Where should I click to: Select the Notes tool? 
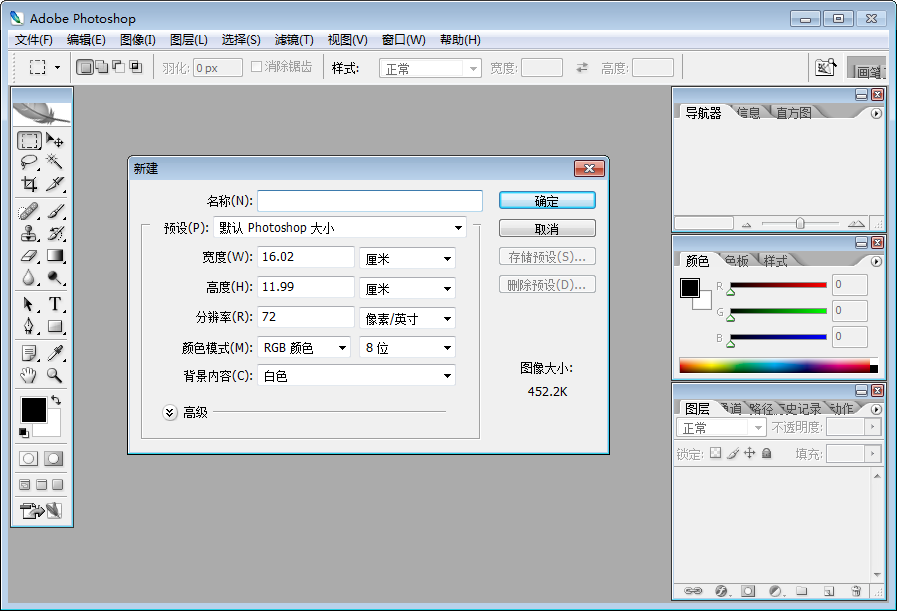pos(29,353)
